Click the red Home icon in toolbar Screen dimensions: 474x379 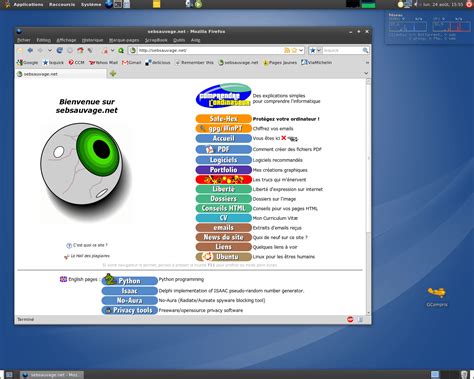pyautogui.click(x=80, y=50)
